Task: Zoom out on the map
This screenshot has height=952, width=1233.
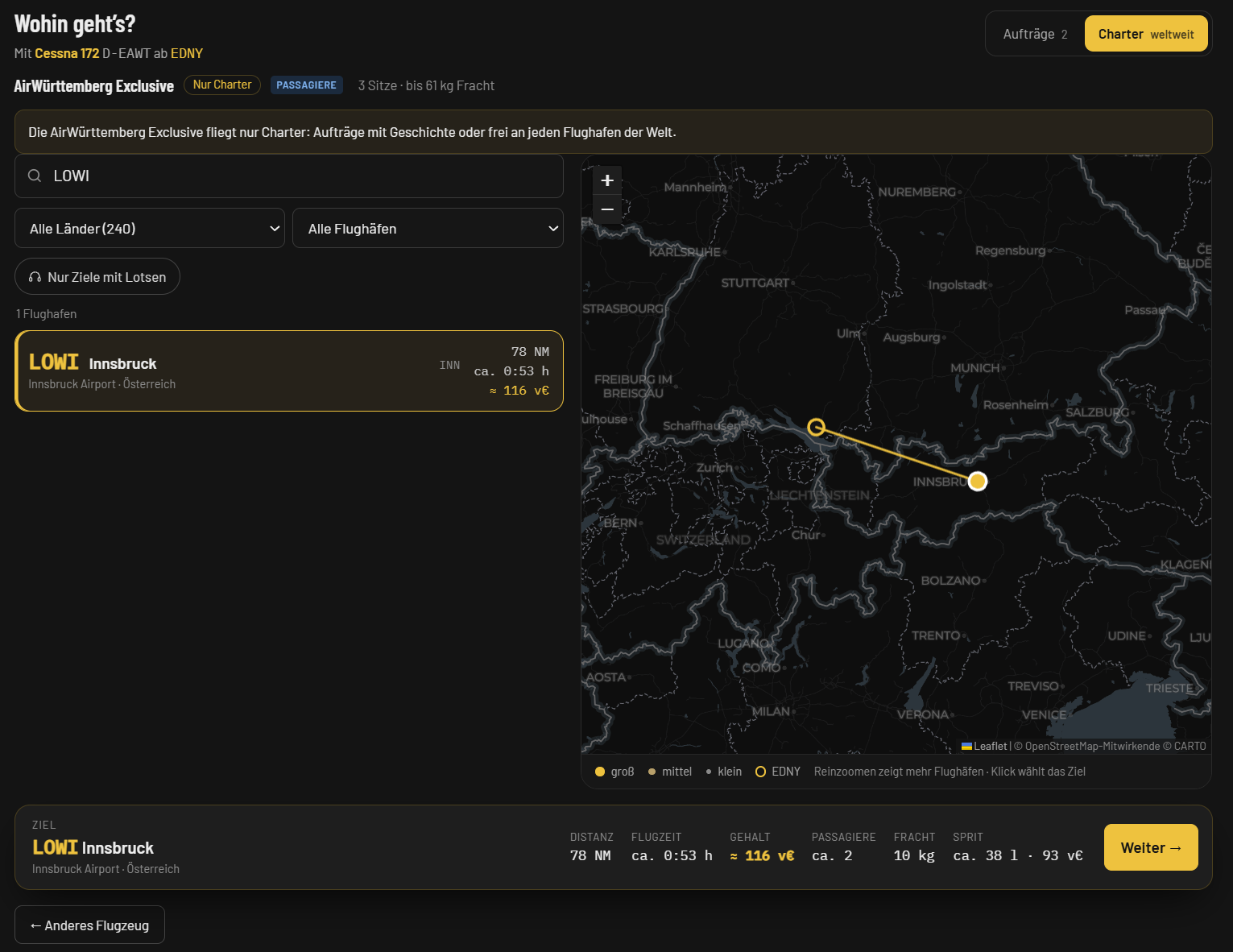Action: click(607, 209)
